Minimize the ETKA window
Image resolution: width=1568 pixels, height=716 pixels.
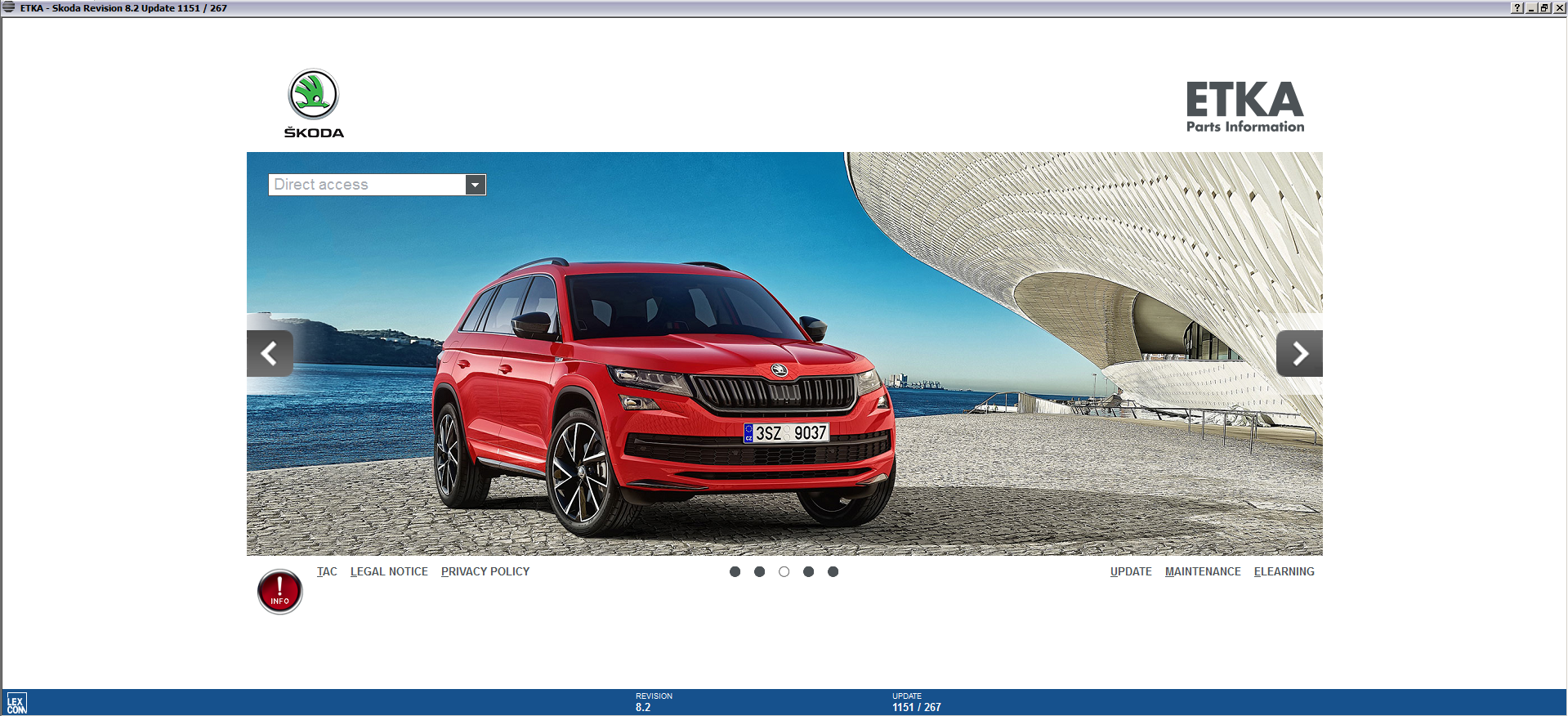coord(1531,7)
